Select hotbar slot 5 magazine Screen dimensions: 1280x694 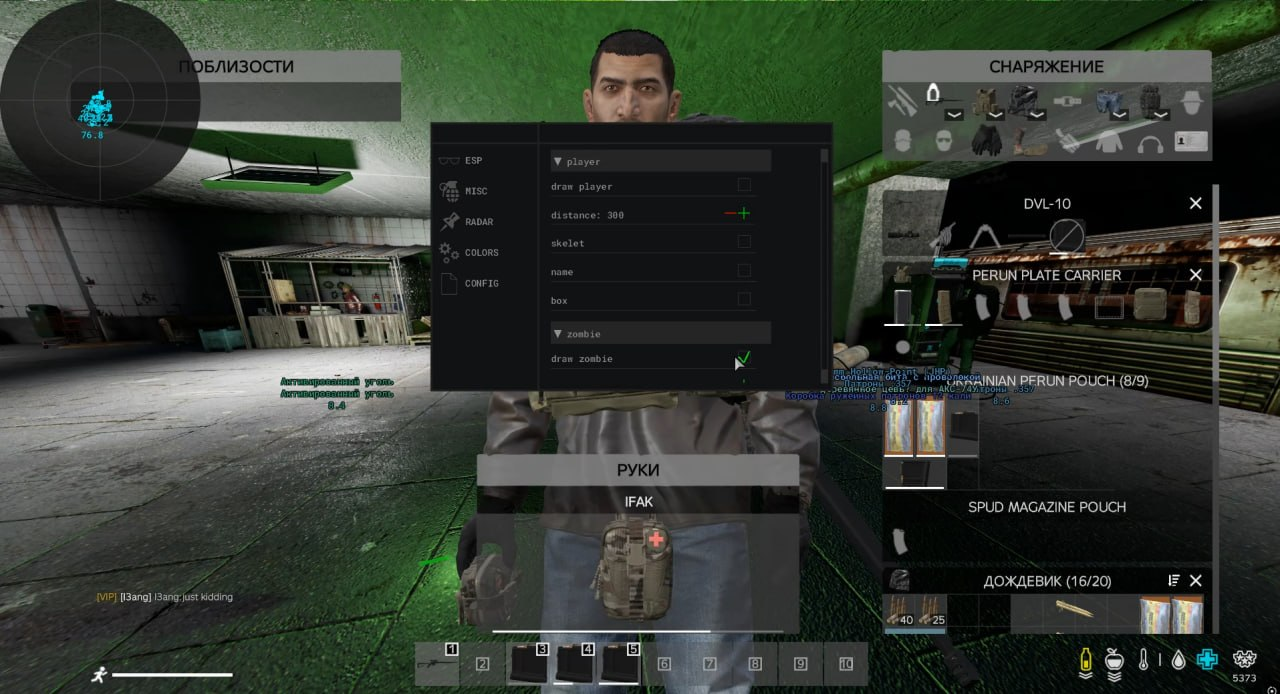pyautogui.click(x=619, y=663)
